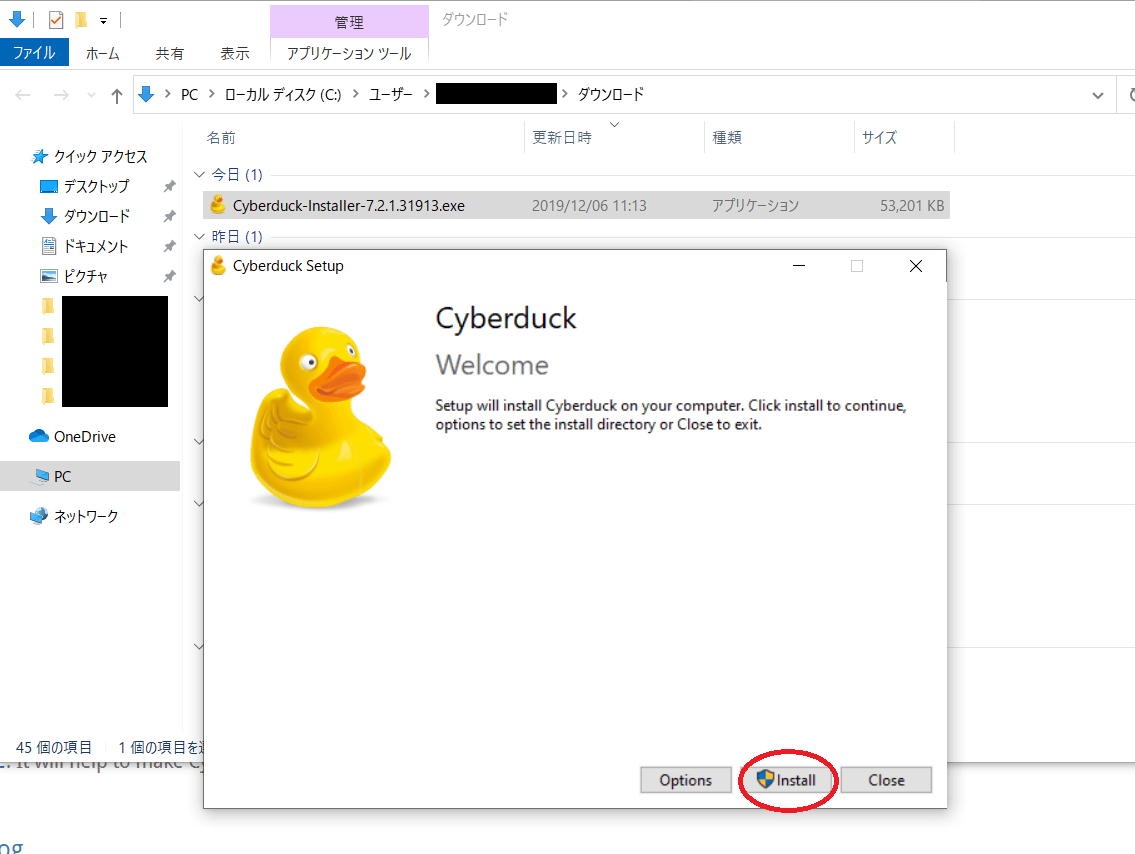Click the 45 個の項目 status bar text
1135x854 pixels.
tap(54, 747)
